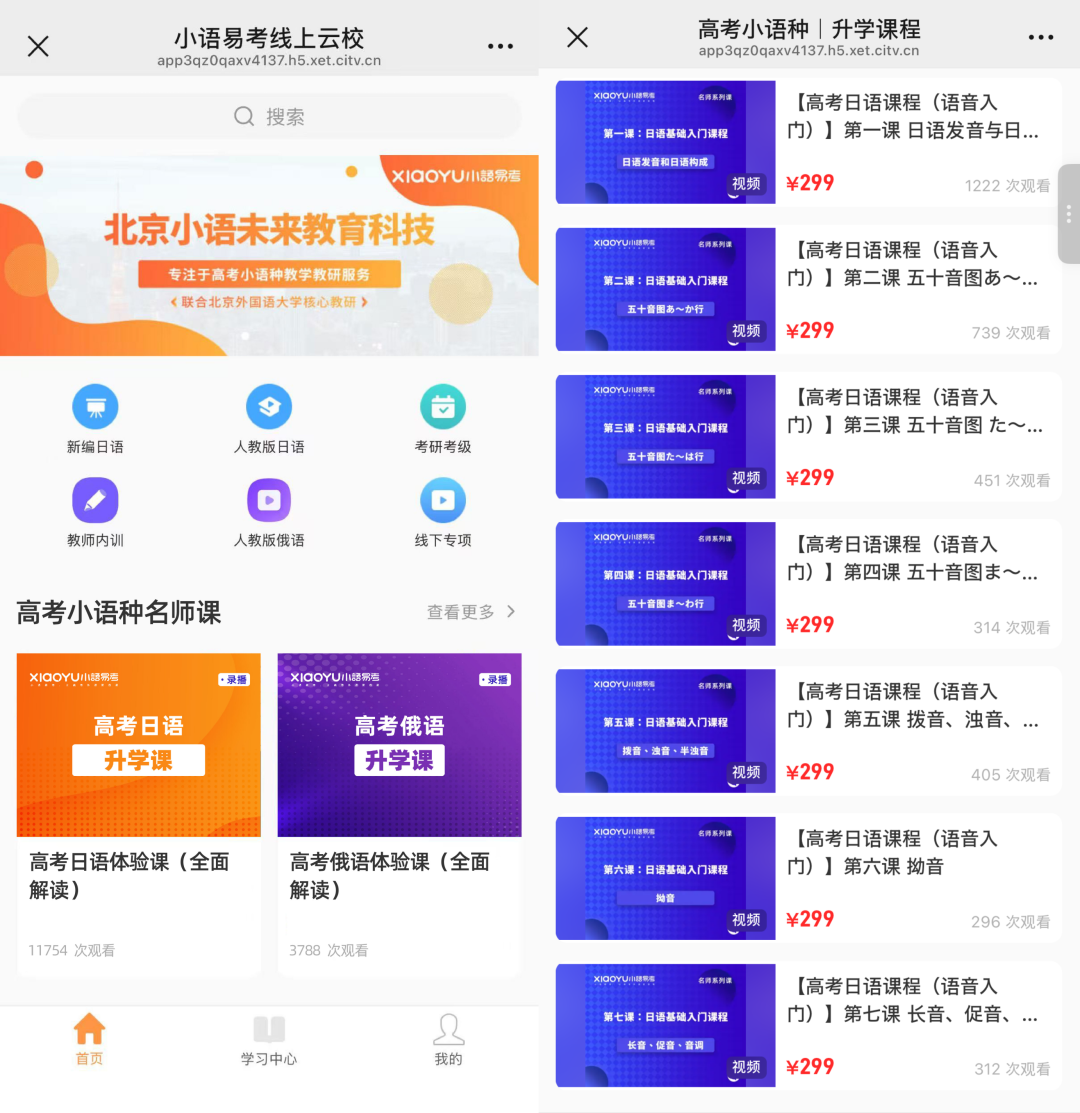Click the floating side handle with dots
Screen dimensions: 1080x1113
(x=1069, y=214)
